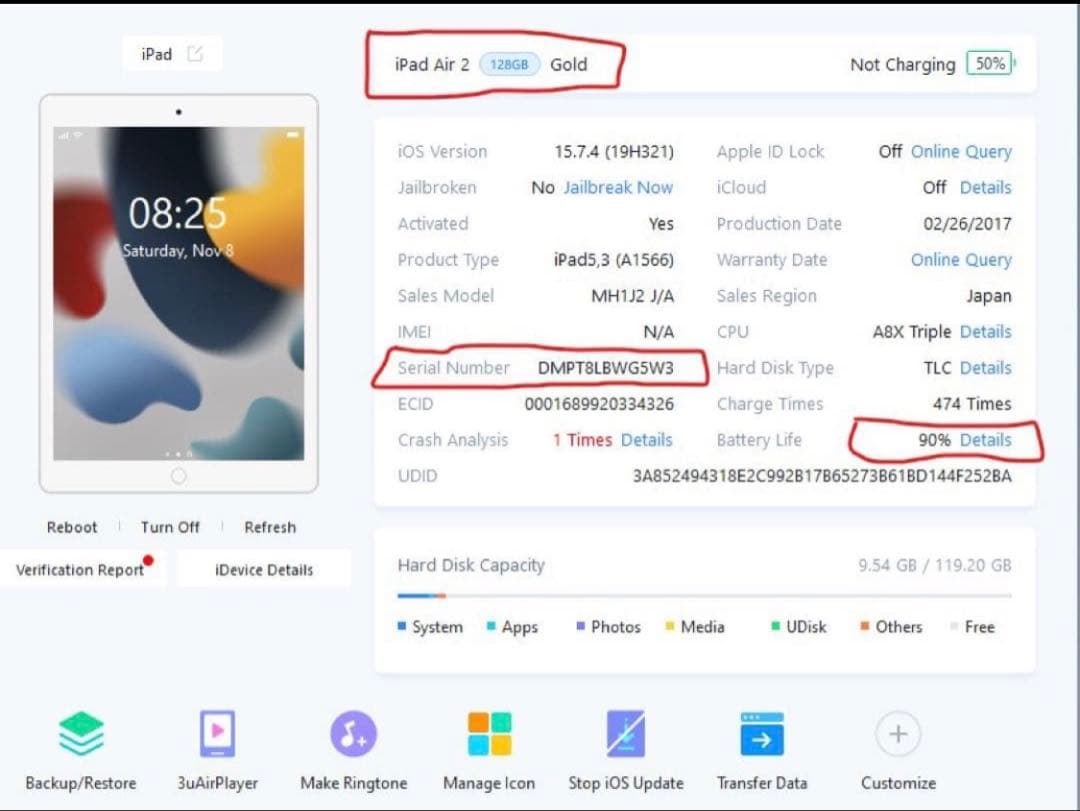
Task: Open the Make Ringtone tool
Action: click(x=353, y=735)
